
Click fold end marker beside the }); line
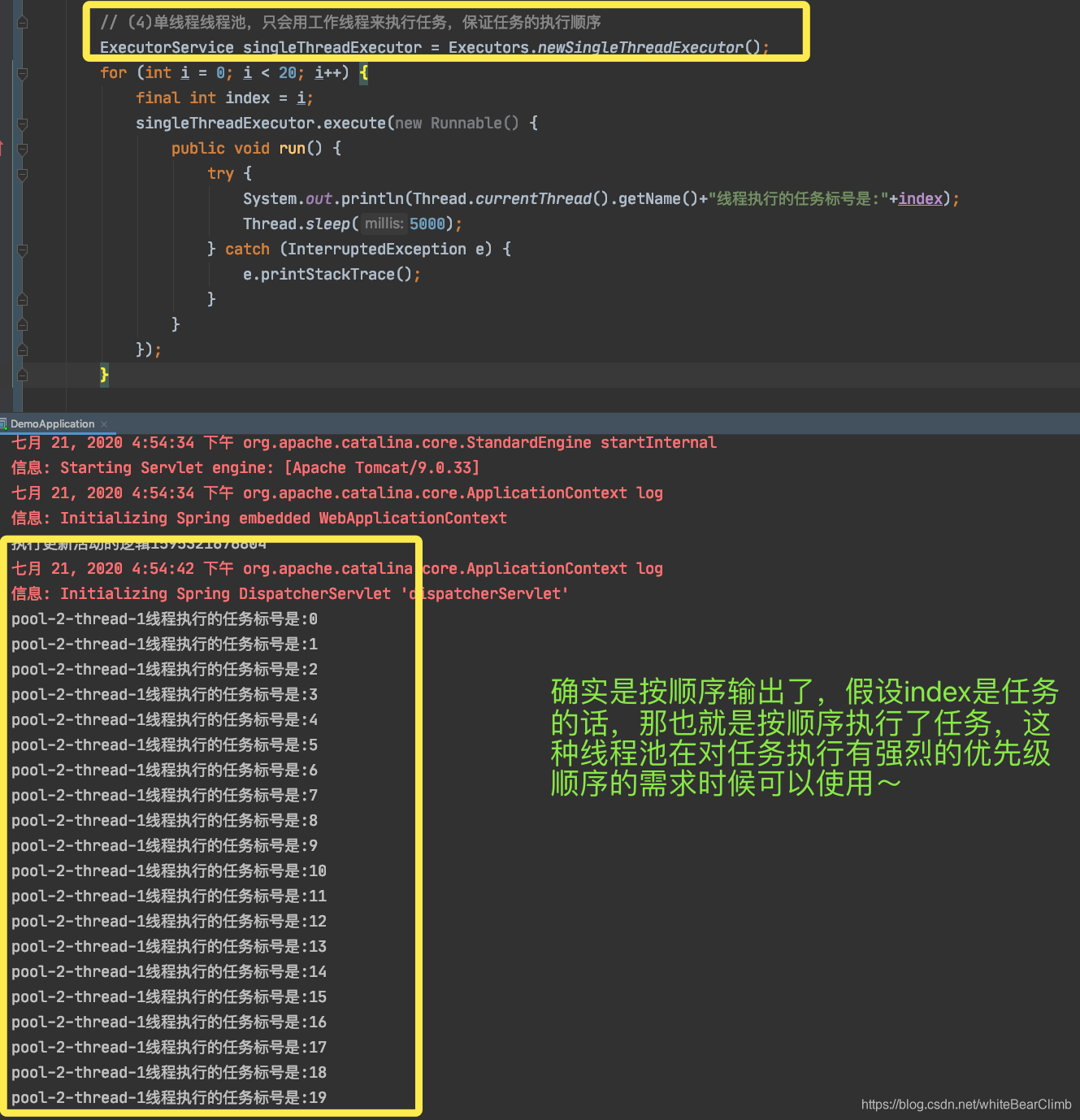click(23, 350)
